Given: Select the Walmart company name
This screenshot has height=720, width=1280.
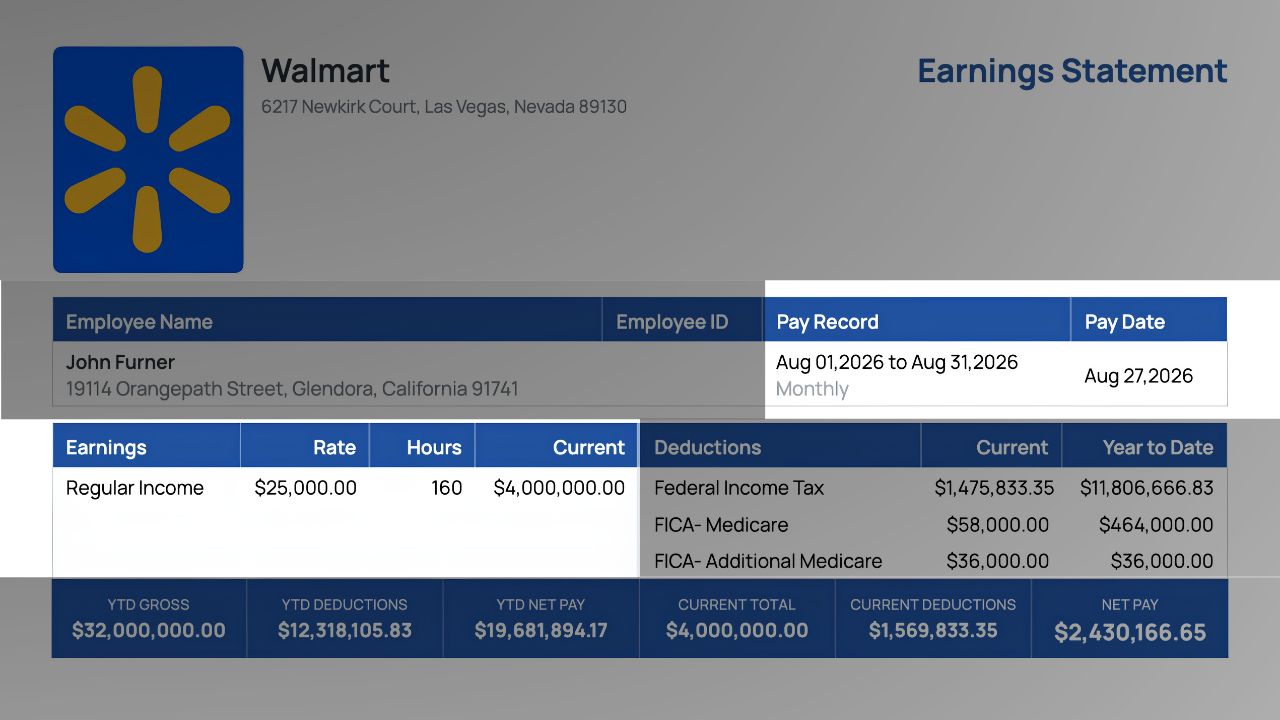Looking at the screenshot, I should click(325, 71).
